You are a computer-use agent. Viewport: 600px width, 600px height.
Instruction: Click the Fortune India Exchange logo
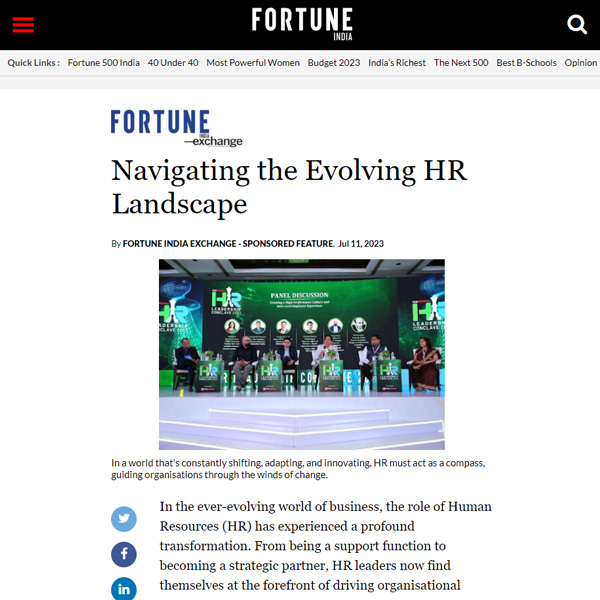point(176,128)
